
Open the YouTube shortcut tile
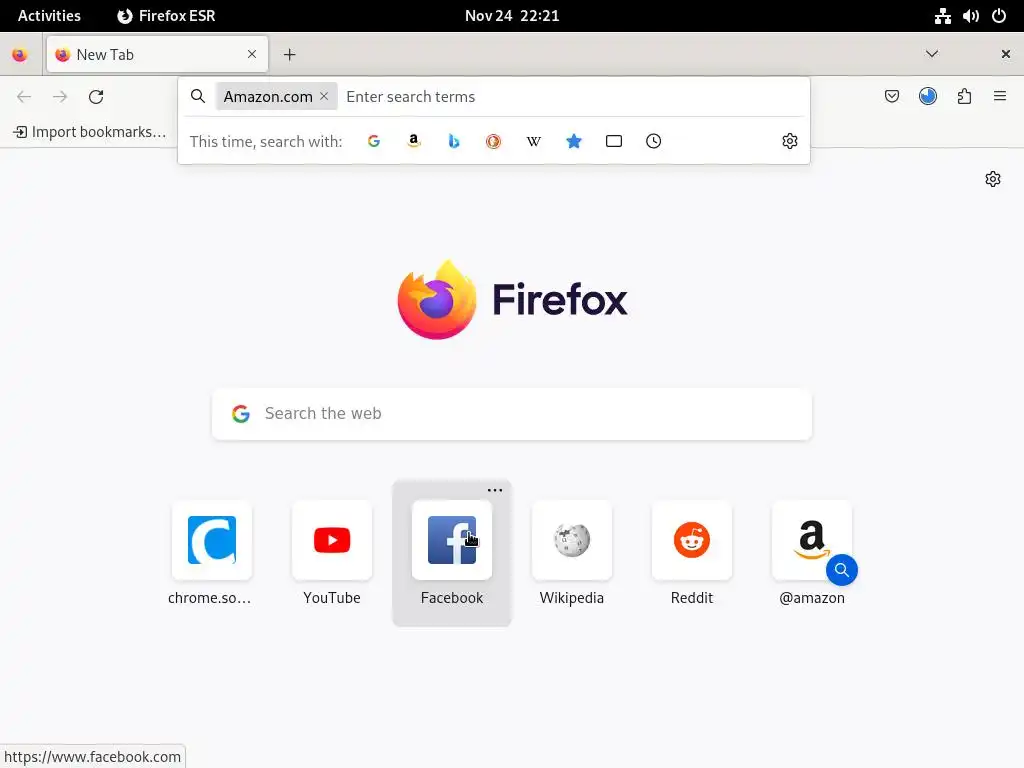[332, 553]
